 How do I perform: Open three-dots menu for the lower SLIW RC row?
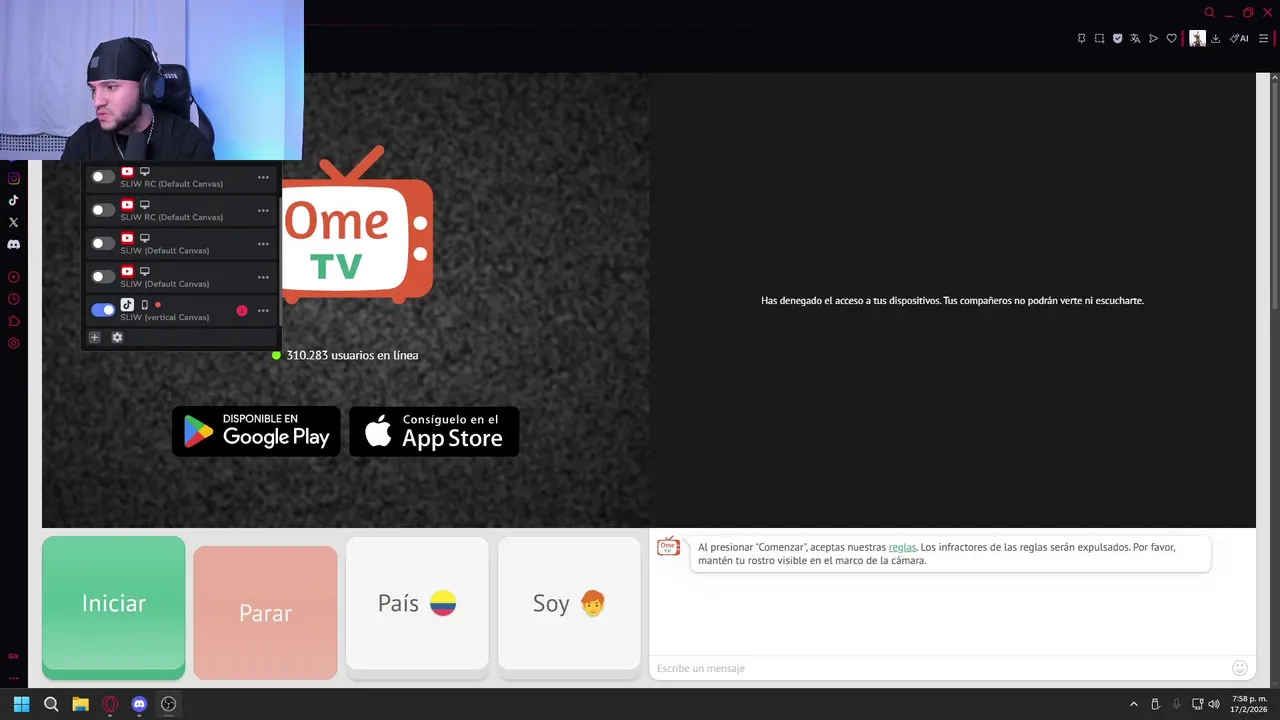[x=263, y=210]
